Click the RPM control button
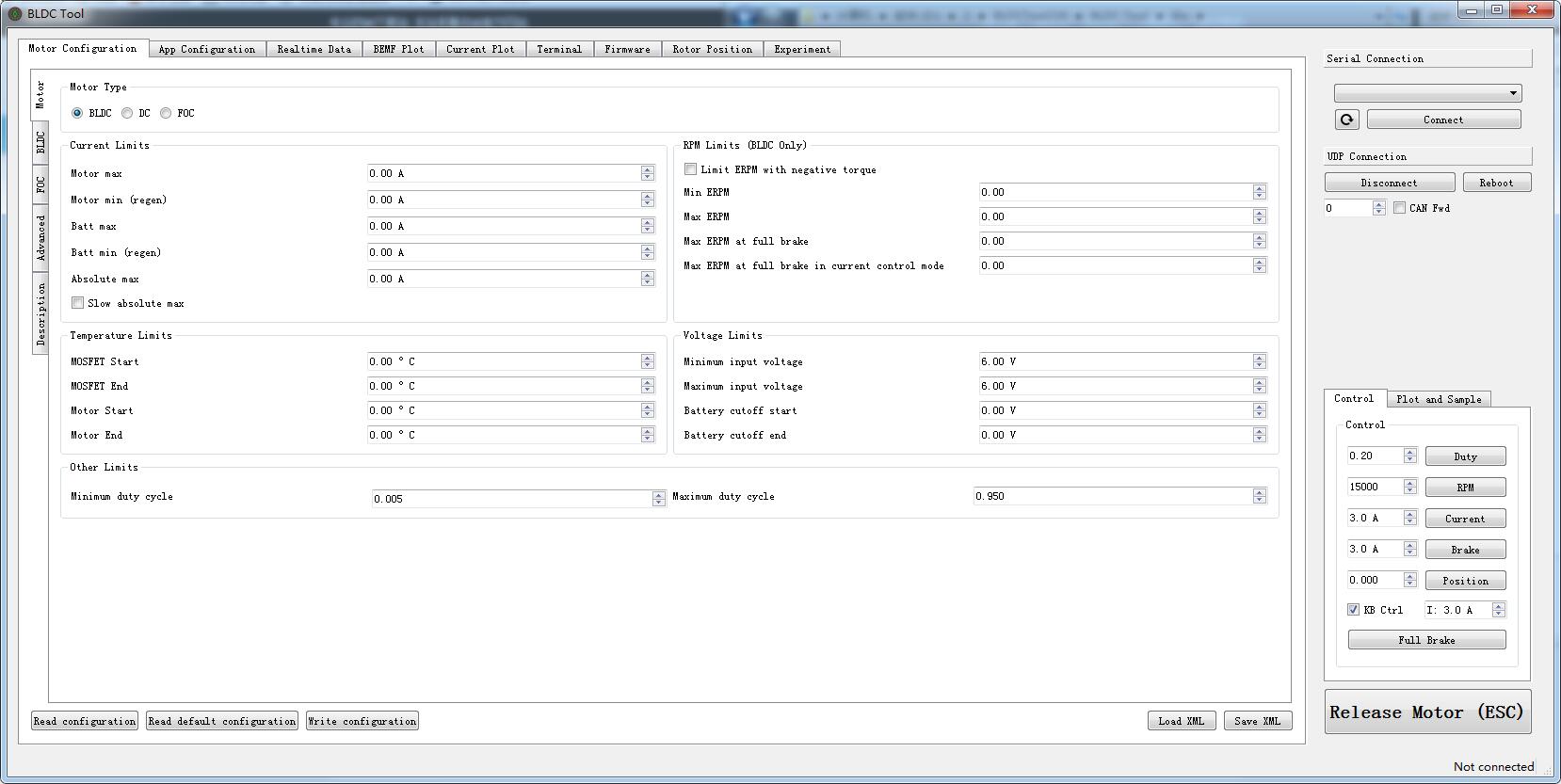1561x784 pixels. [1466, 488]
